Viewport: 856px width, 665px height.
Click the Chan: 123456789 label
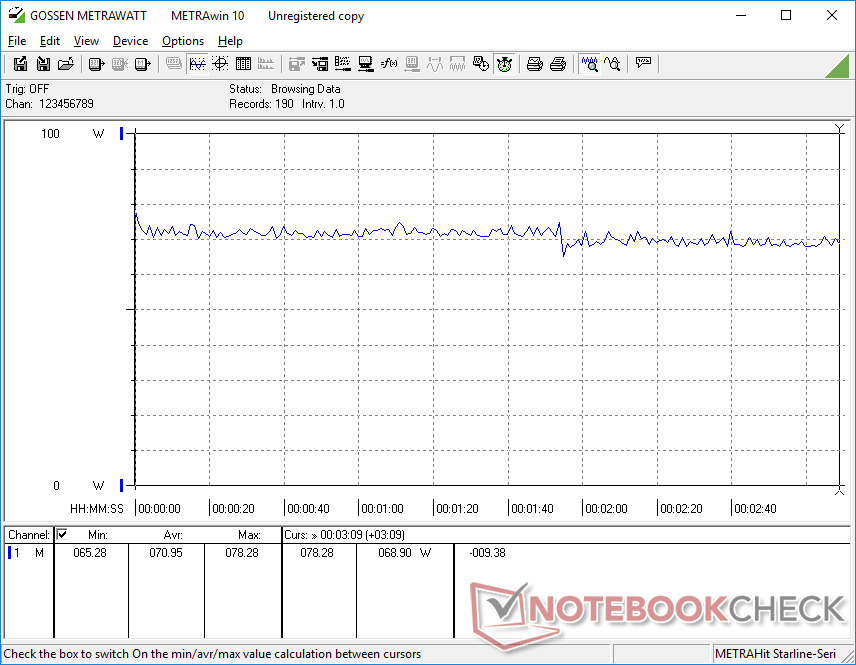pyautogui.click(x=50, y=104)
